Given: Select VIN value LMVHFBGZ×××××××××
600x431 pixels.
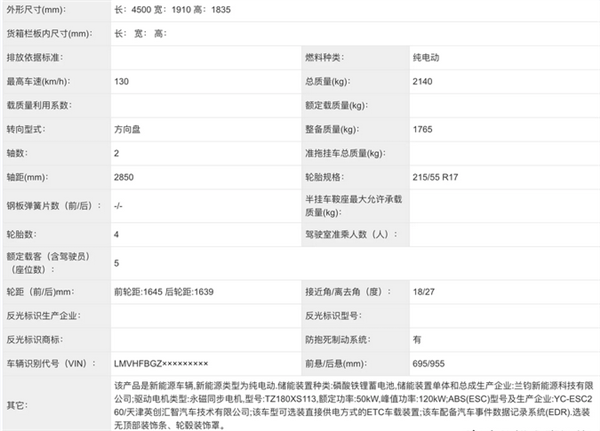Looking at the screenshot, I should [x=161, y=364].
